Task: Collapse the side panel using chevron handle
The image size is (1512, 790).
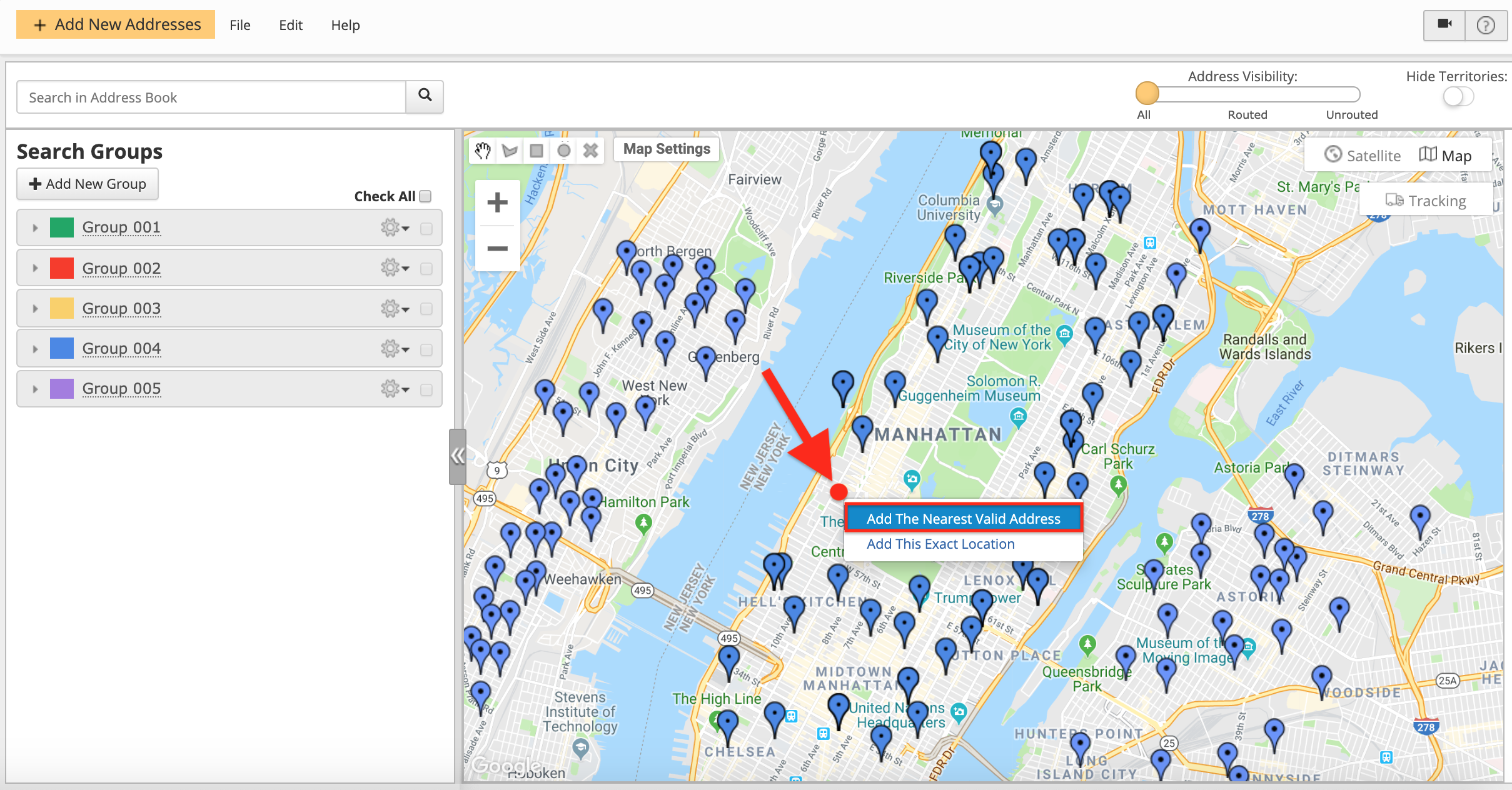Action: point(457,456)
